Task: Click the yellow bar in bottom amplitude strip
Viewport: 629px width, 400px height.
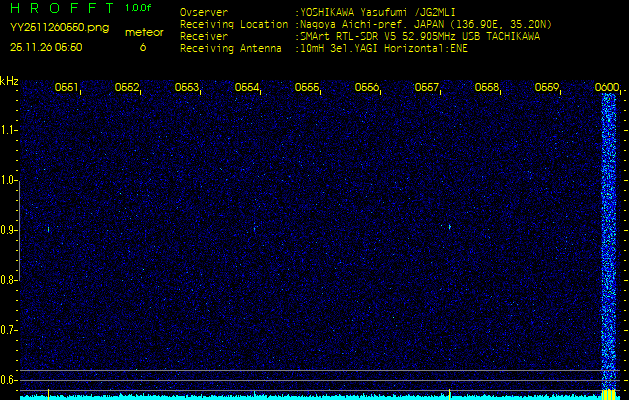Action: 607,395
